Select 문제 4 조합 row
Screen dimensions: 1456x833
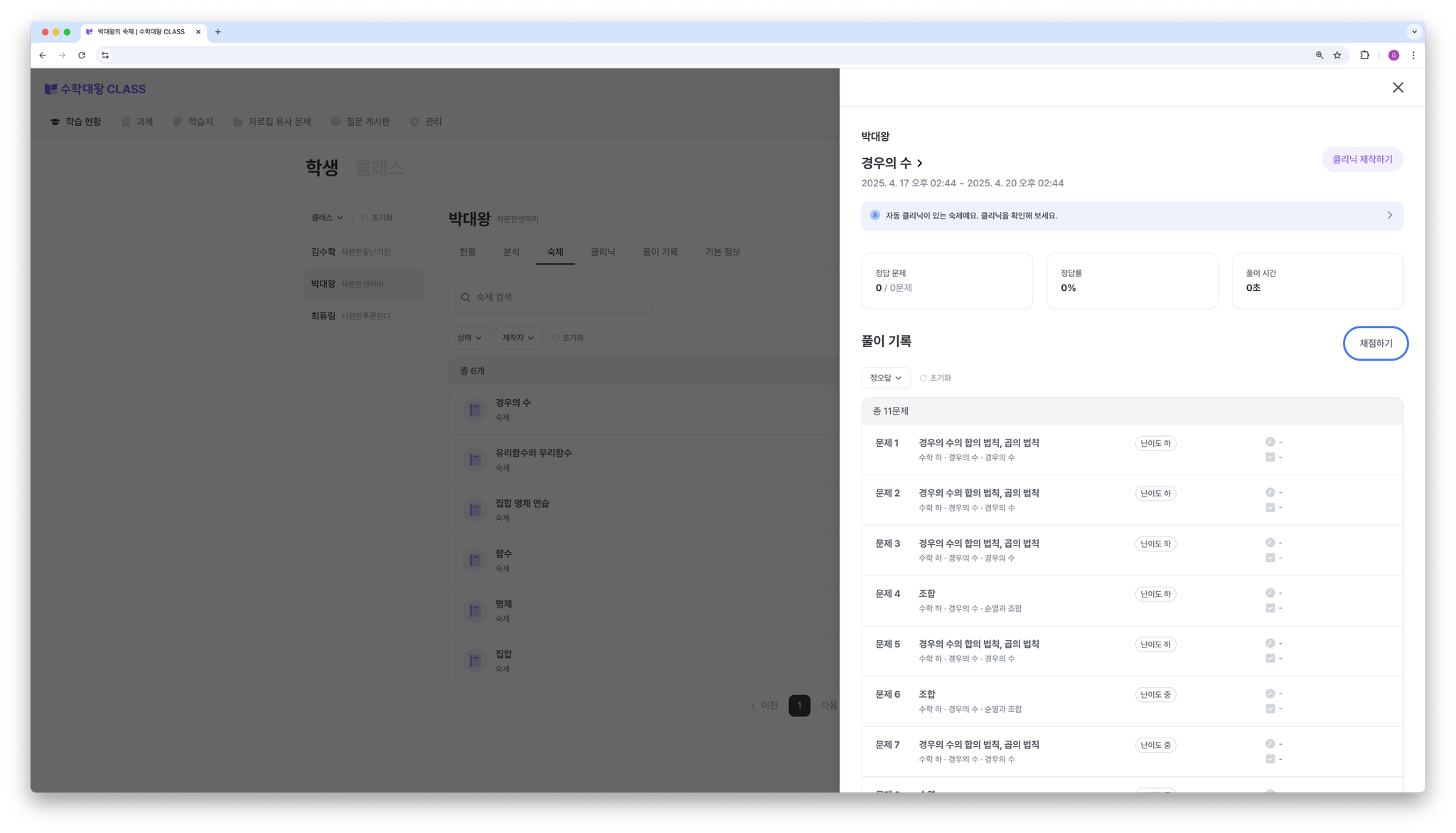coord(1132,601)
